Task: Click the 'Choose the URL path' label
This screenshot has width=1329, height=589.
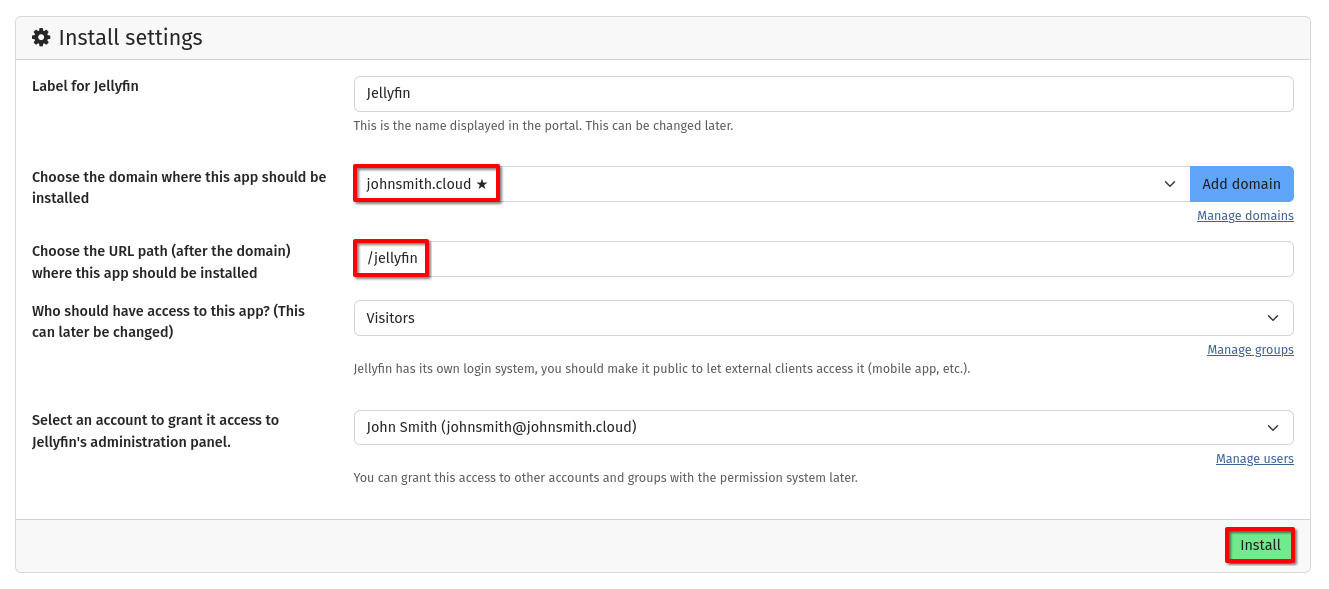Action: (161, 262)
